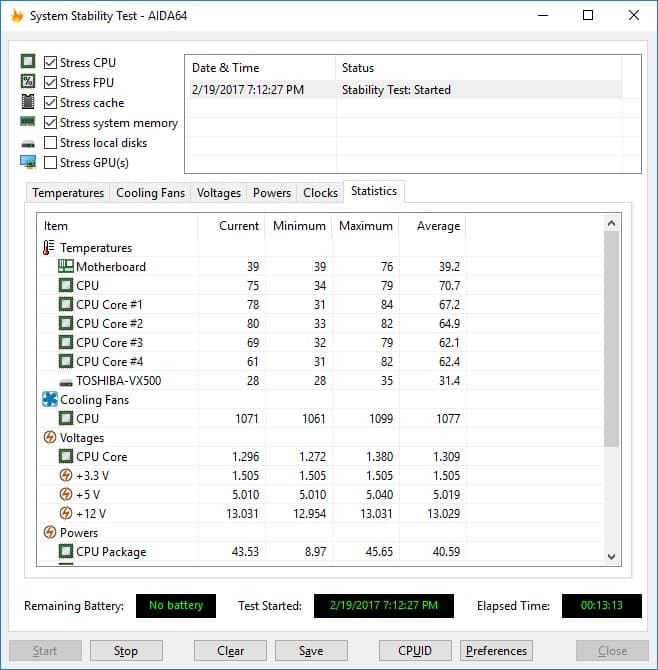The image size is (658, 670).
Task: Click the Elapsed Time display 00:13:13
Action: click(x=602, y=605)
